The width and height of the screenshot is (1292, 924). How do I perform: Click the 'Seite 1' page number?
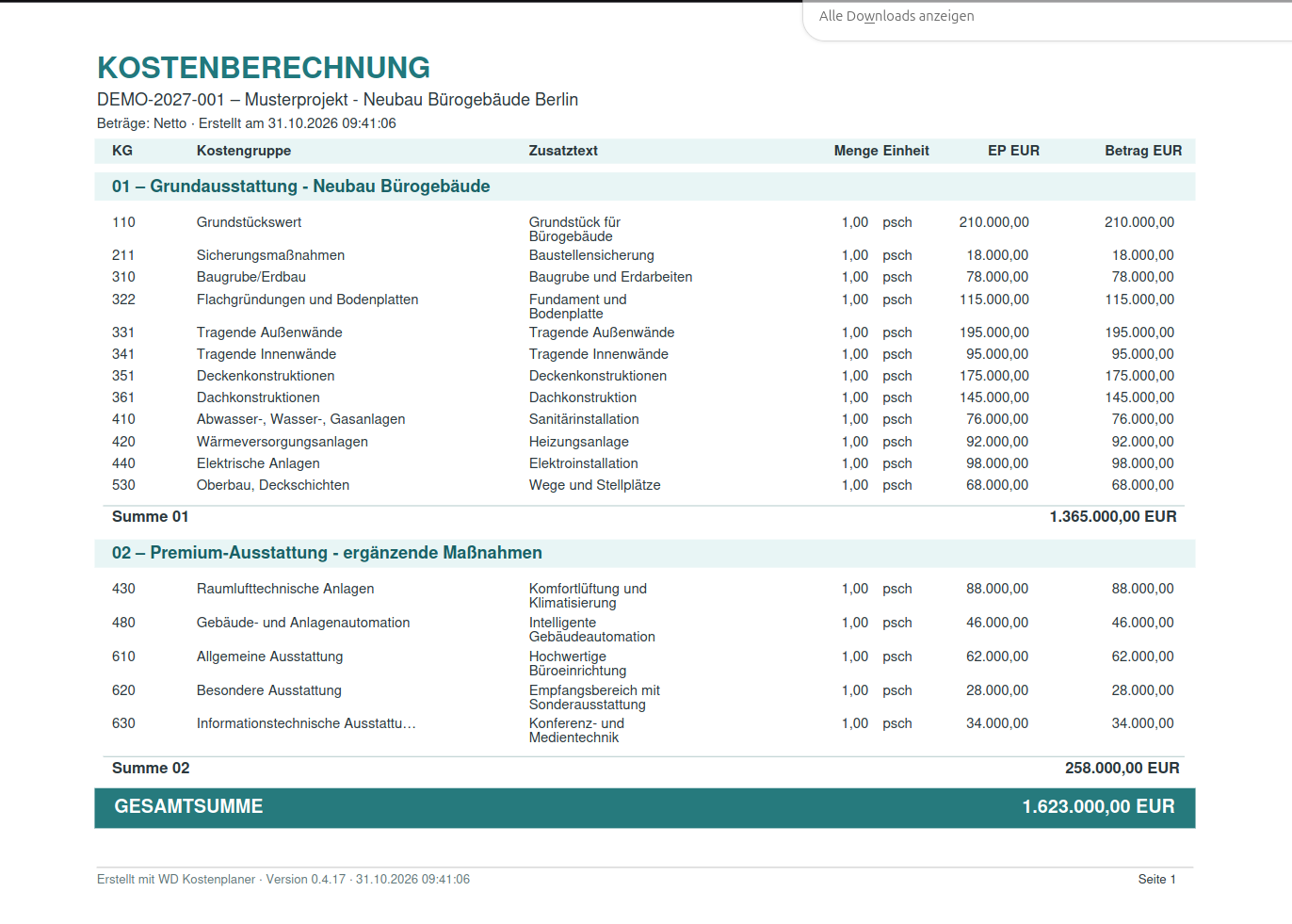tap(1157, 879)
